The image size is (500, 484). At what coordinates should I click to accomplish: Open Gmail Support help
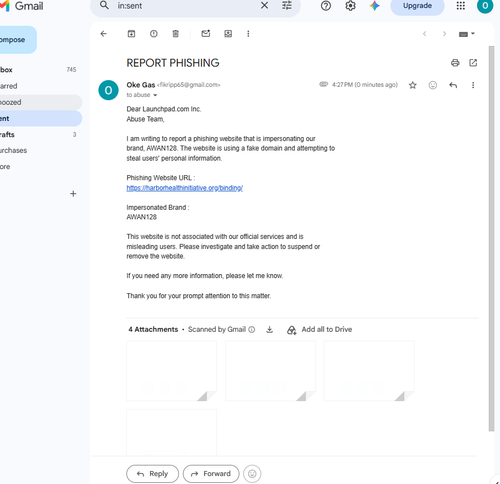point(326,6)
